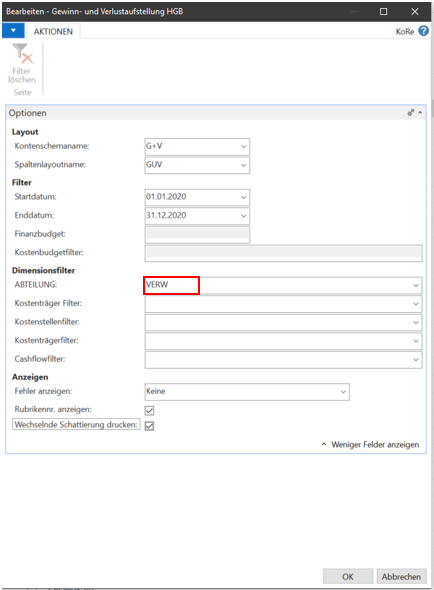Click Weniger Felder anzeigen link
434x590 pixels.
(x=375, y=445)
